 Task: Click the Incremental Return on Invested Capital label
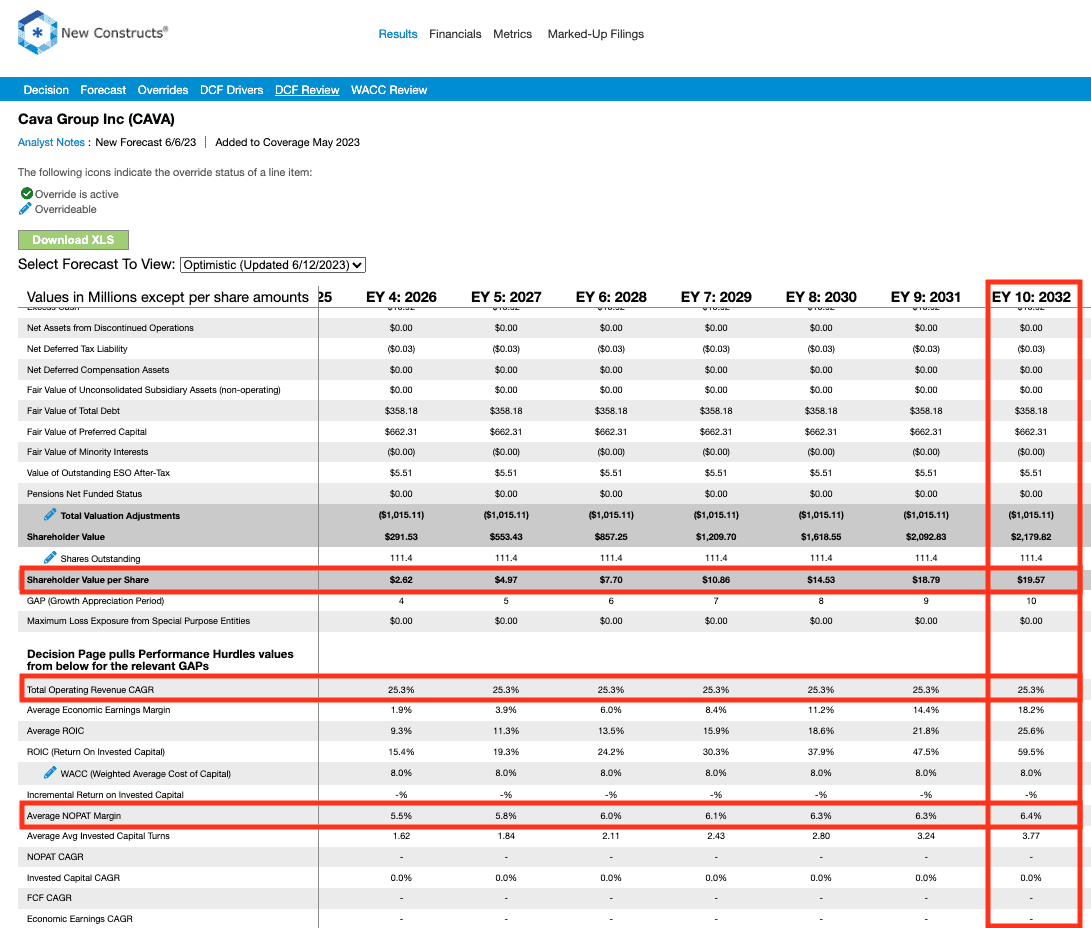[105, 794]
